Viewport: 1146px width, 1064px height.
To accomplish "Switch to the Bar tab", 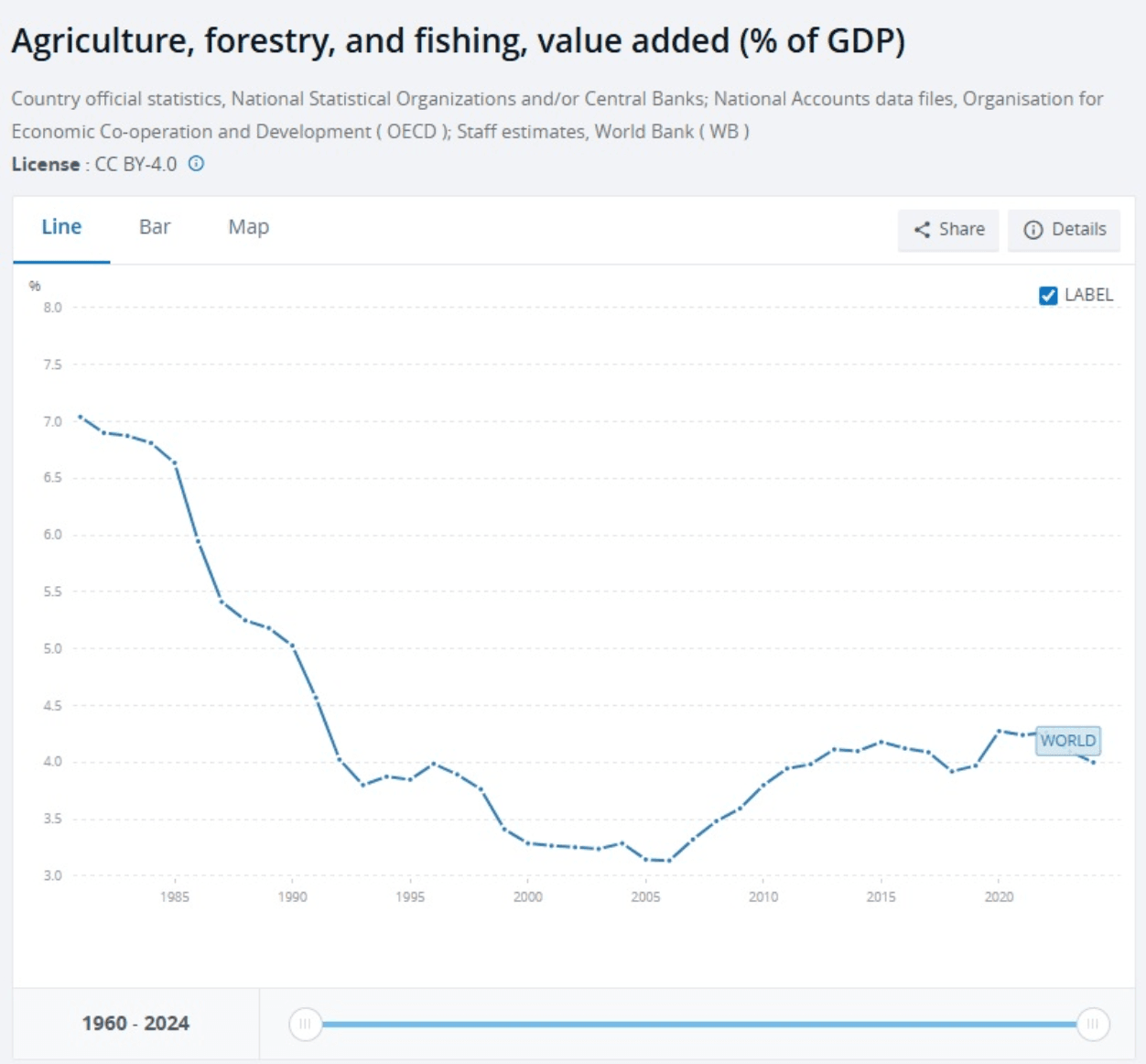I will click(154, 226).
